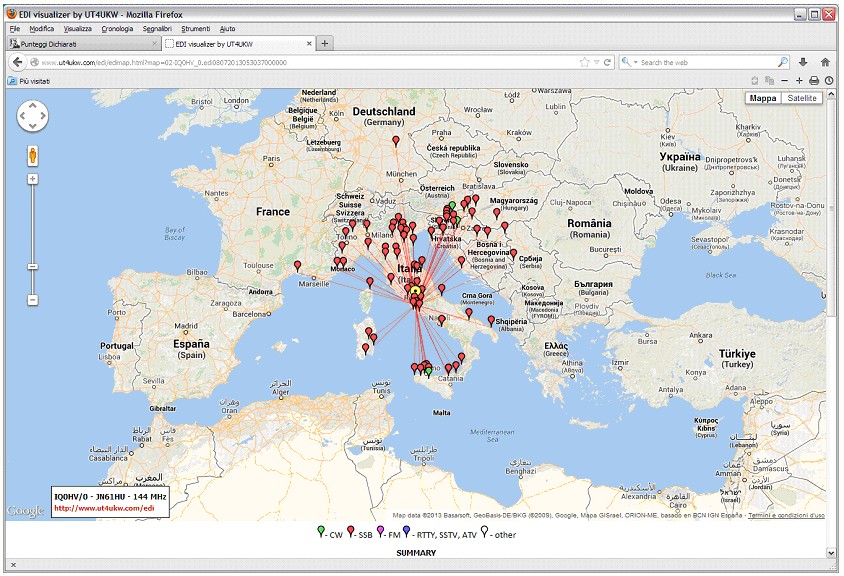Pan the map left with the arrow
844x576 pixels.
(x=23, y=116)
